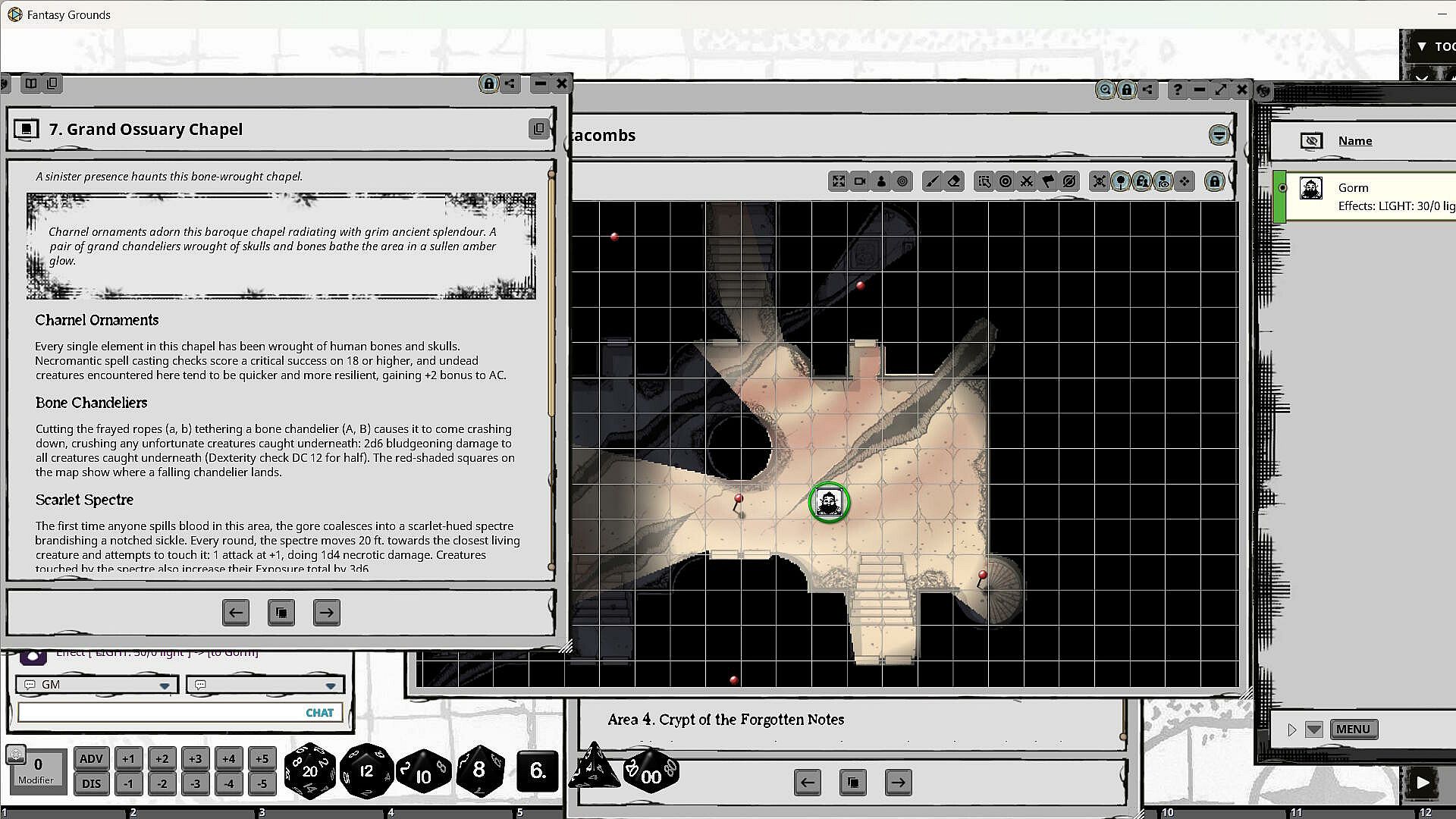Click the crossed swords combat icon

tap(1026, 181)
